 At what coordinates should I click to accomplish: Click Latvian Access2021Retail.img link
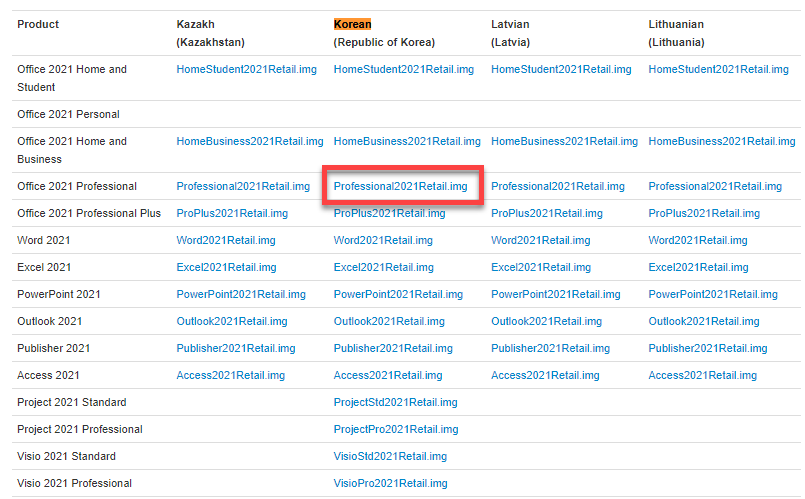(545, 375)
